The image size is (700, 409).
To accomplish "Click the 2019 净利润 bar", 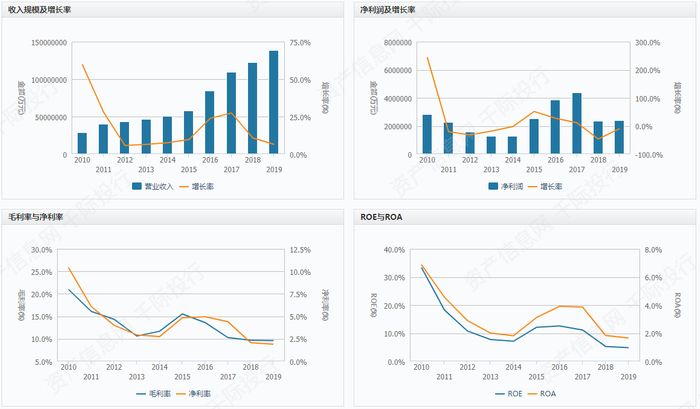I will [x=619, y=138].
